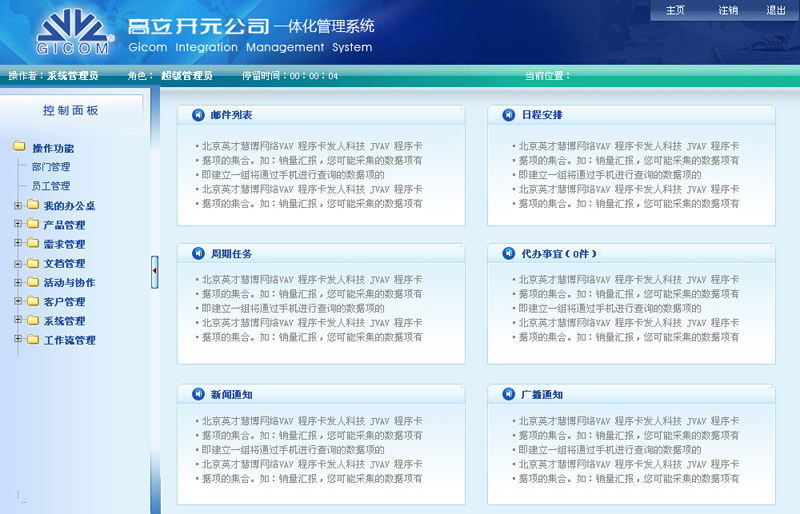Click folder icon of 系统管理
This screenshot has height=514, width=800.
(x=33, y=321)
